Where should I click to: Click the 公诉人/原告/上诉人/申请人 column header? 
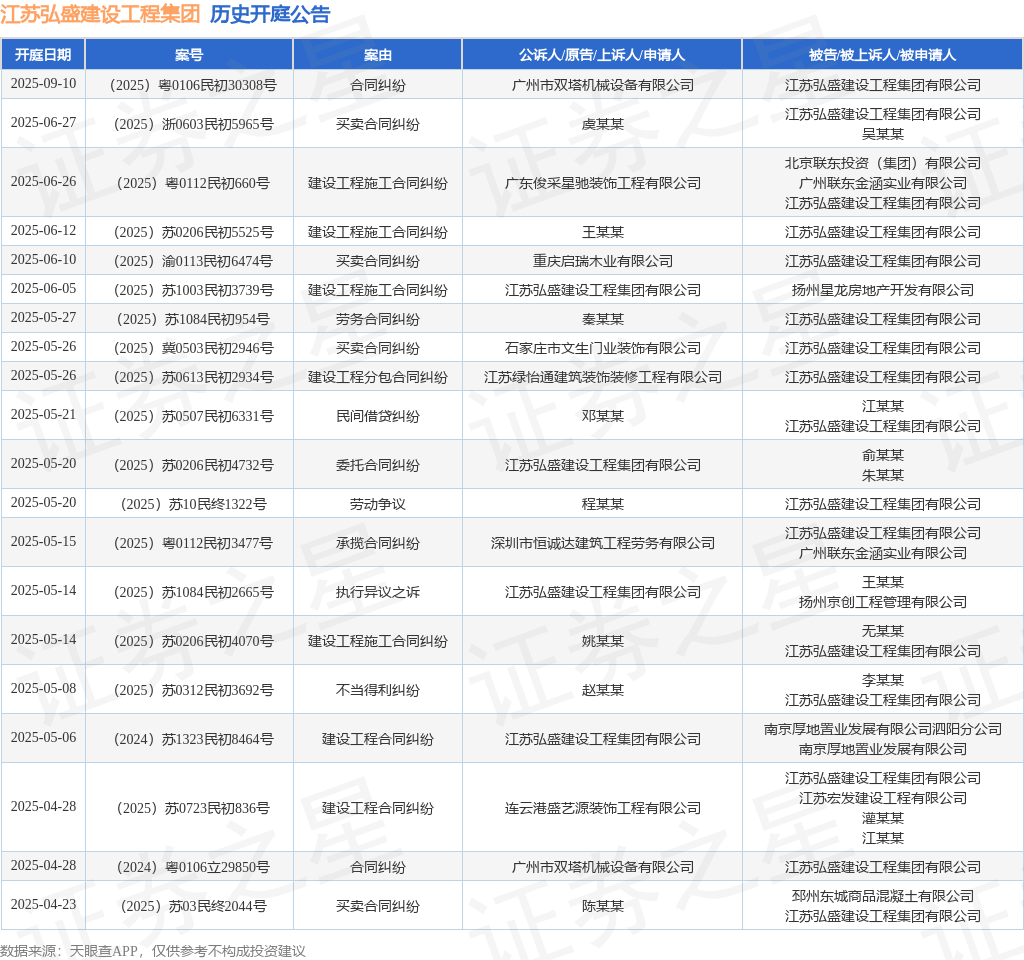tap(602, 55)
